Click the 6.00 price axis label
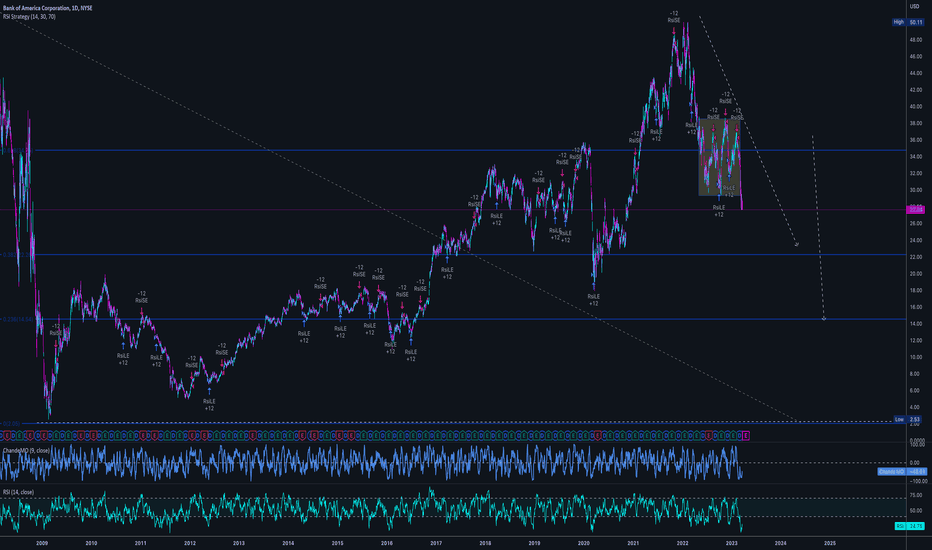 coord(916,391)
